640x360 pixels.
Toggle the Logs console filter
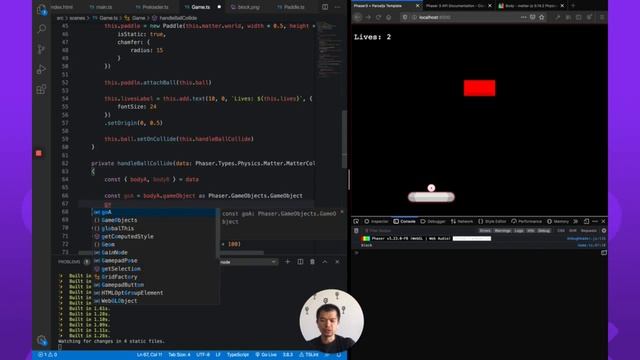(519, 231)
